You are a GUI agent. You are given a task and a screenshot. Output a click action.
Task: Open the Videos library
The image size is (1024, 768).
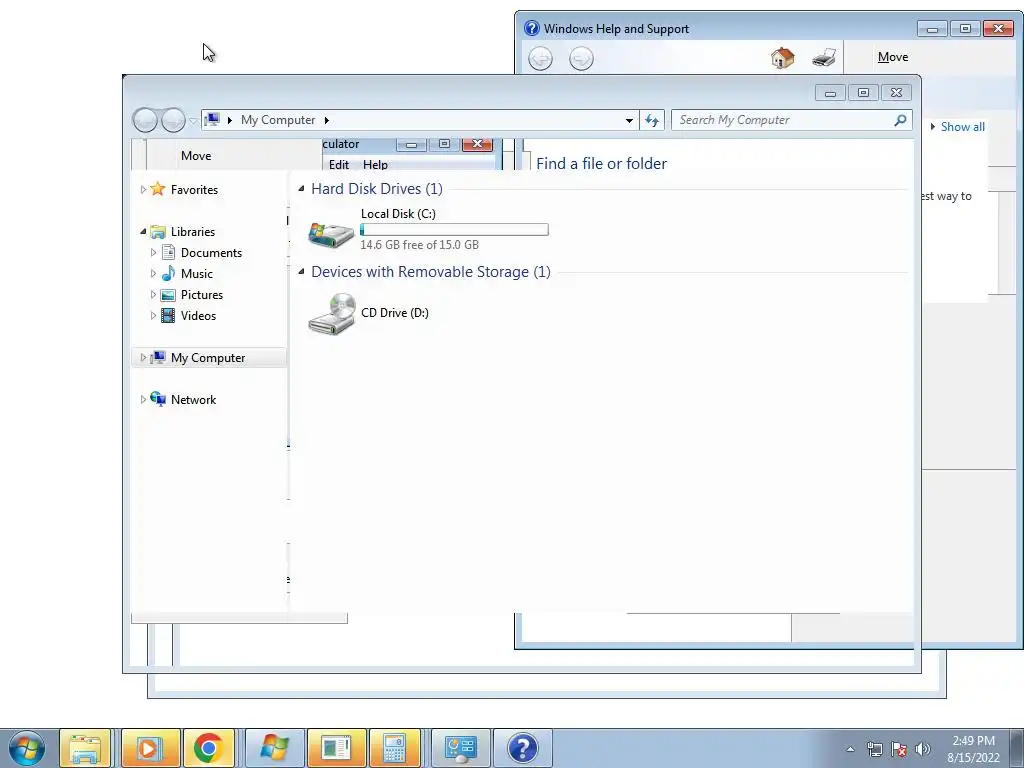coord(198,315)
